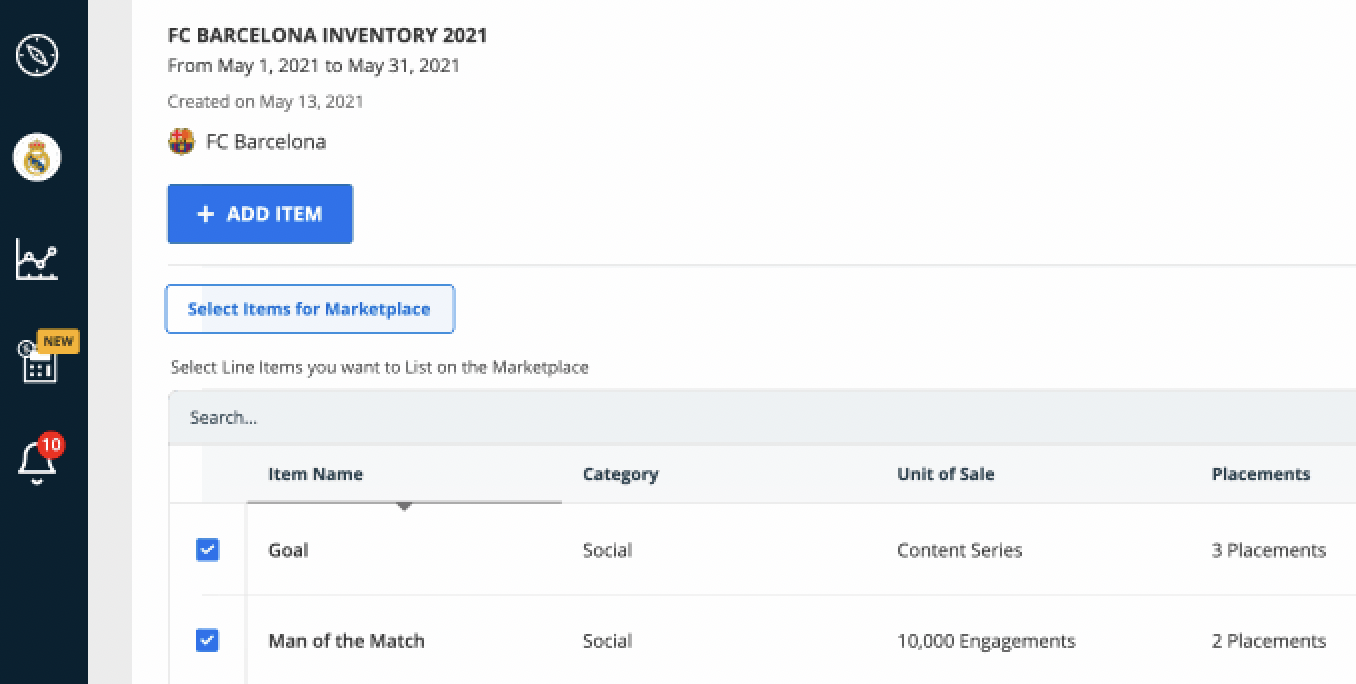Screen dimensions: 1356x684
Task: Click the FC Barcelona crest logo
Action: 181,142
